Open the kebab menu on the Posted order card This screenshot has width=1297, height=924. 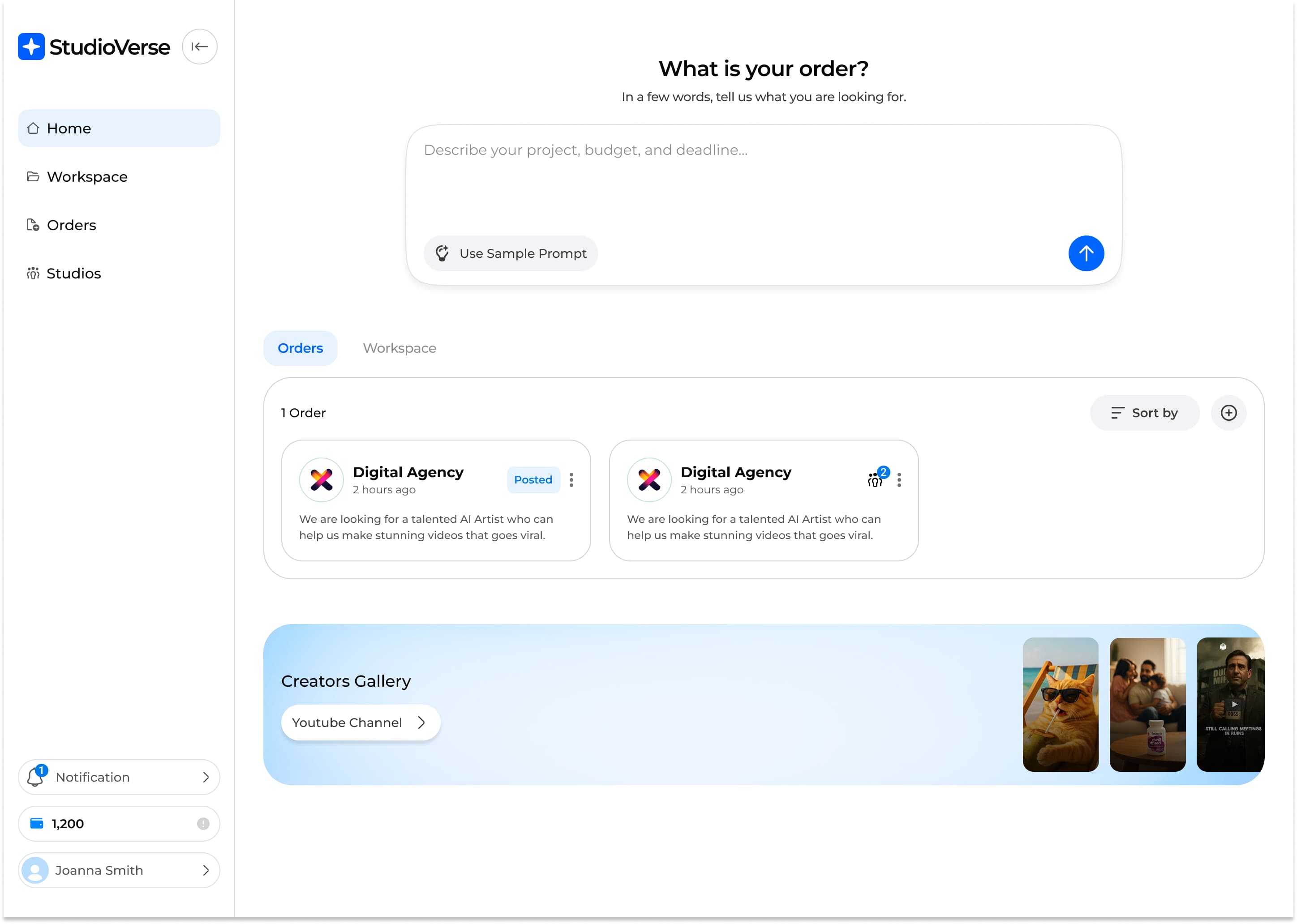pos(571,479)
